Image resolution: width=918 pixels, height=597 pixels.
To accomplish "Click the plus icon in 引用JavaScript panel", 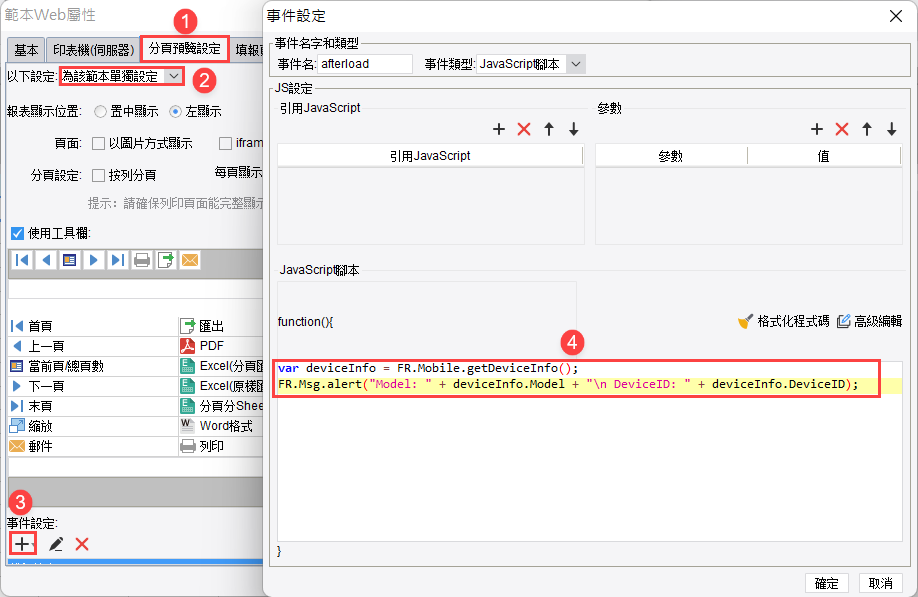I will (499, 129).
